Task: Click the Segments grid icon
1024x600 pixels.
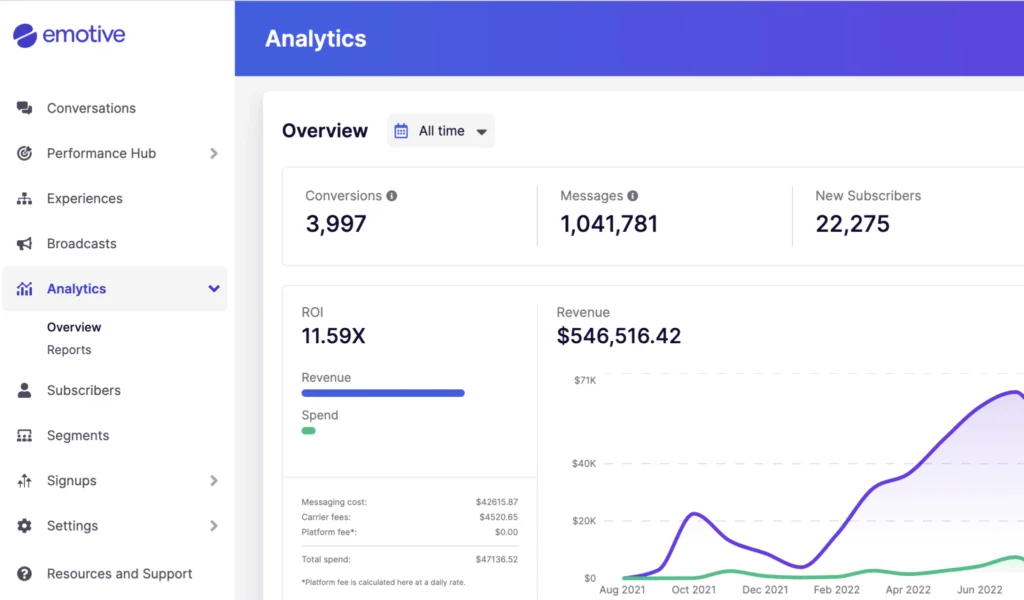Action: (x=24, y=435)
